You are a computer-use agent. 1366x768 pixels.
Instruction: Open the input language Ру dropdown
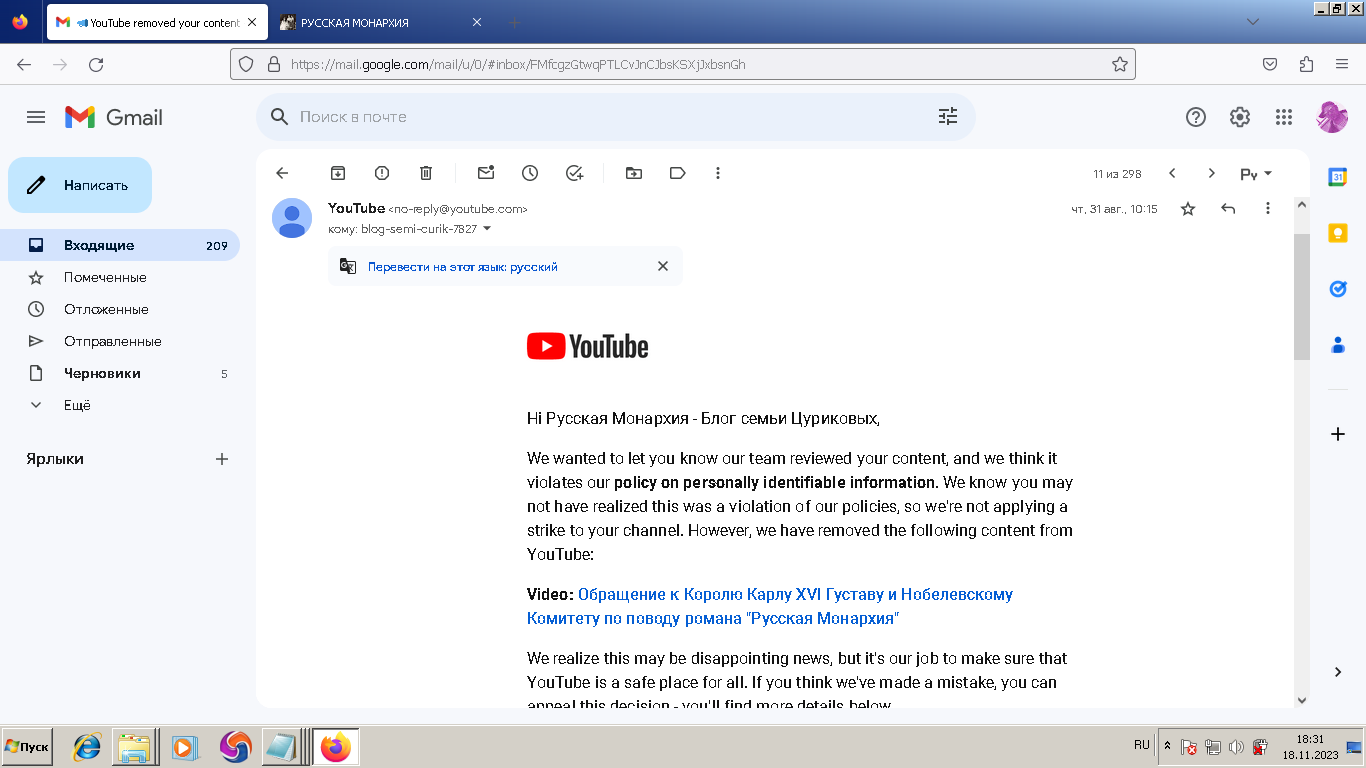(x=1256, y=174)
